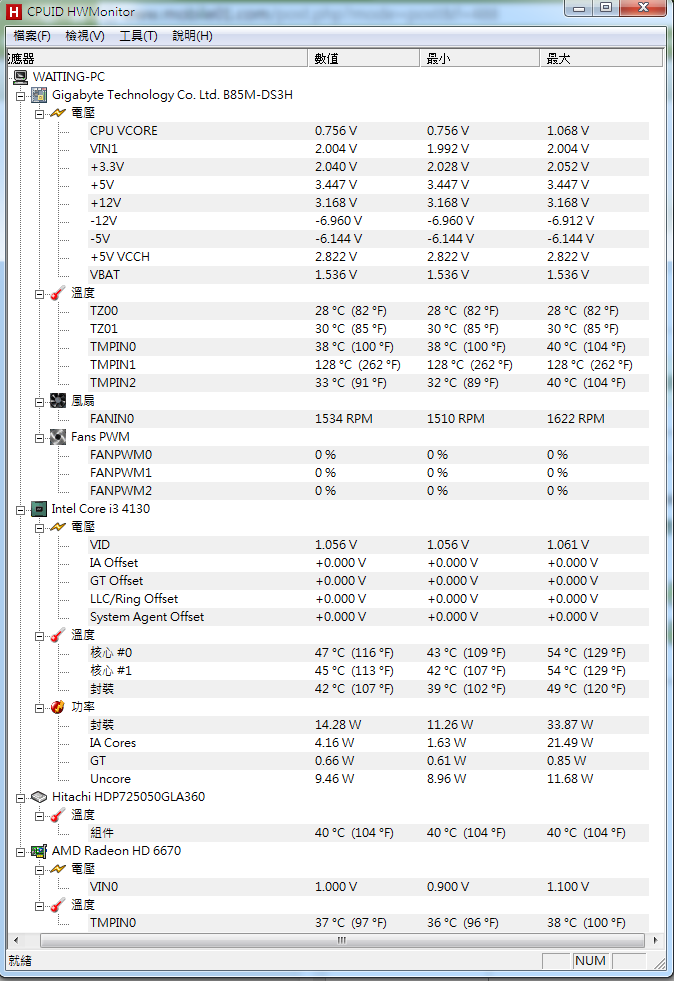Click the fan icon beside 風扇
The width and height of the screenshot is (677, 981).
coord(58,401)
